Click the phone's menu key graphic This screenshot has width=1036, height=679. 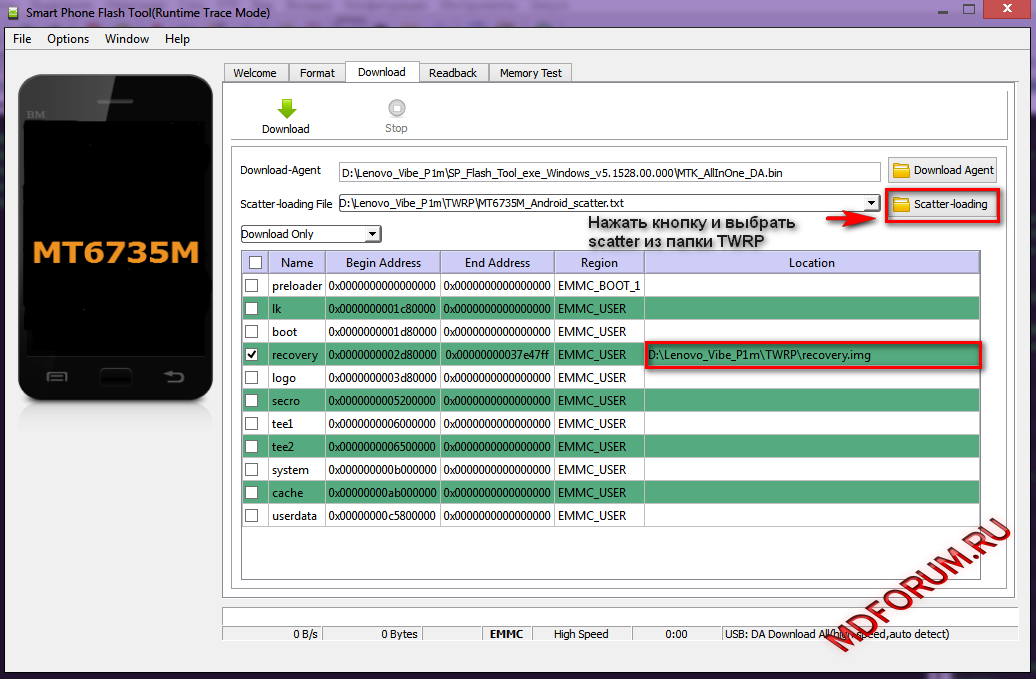(x=57, y=377)
